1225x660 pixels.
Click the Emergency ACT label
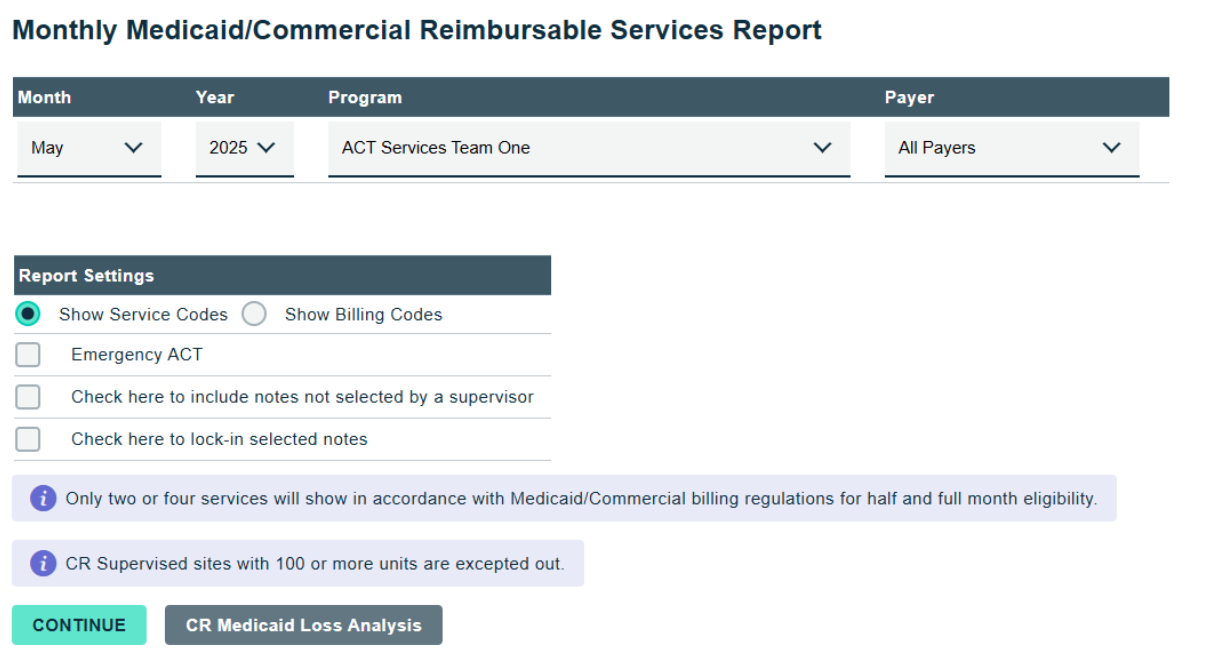(x=137, y=355)
